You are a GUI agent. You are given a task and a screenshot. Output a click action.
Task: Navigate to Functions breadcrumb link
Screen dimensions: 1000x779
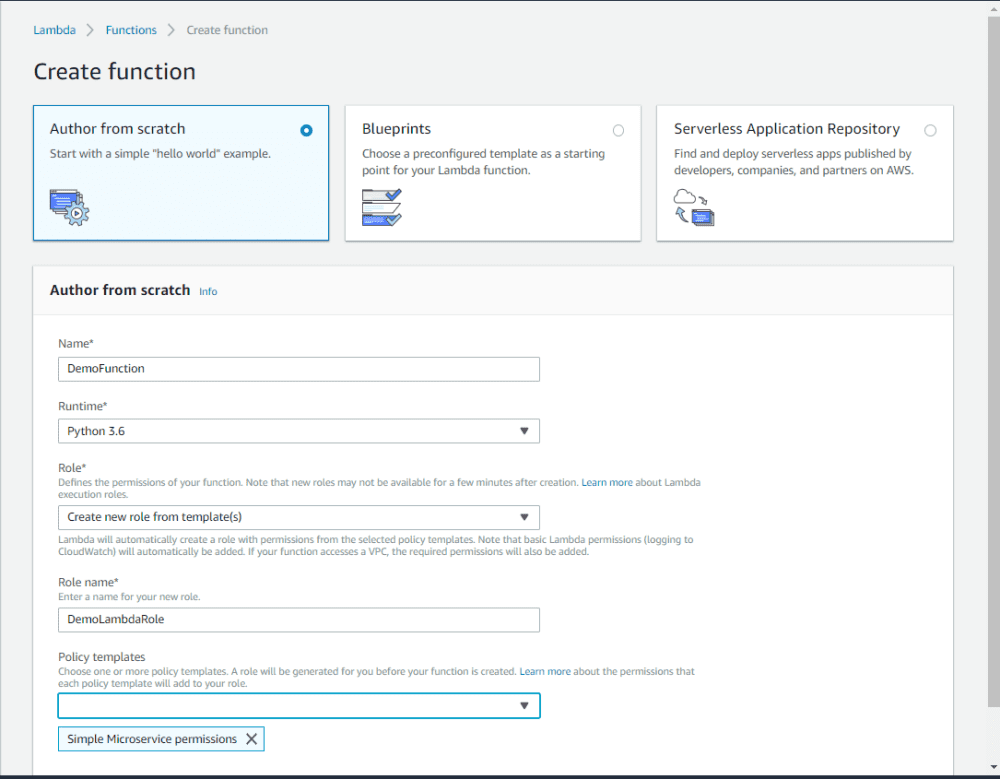click(131, 30)
